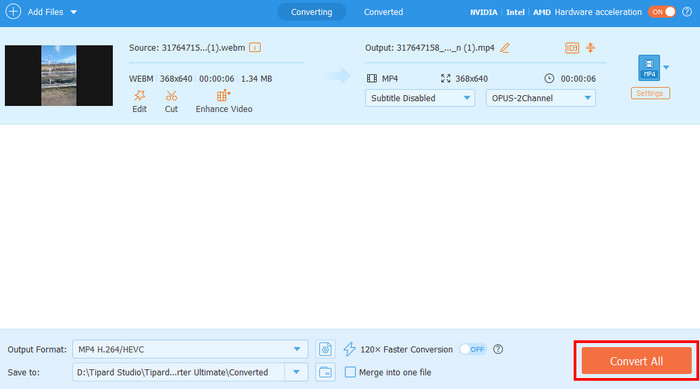Open custom profile settings icon
Screen dimensions: 700x389
point(325,349)
